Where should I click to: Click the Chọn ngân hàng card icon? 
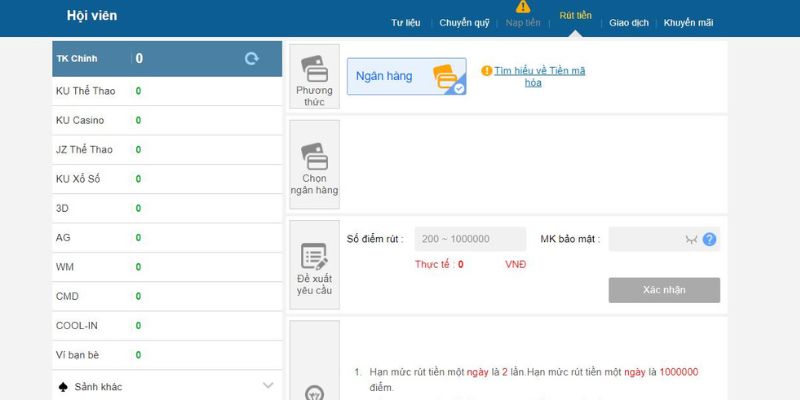[314, 156]
